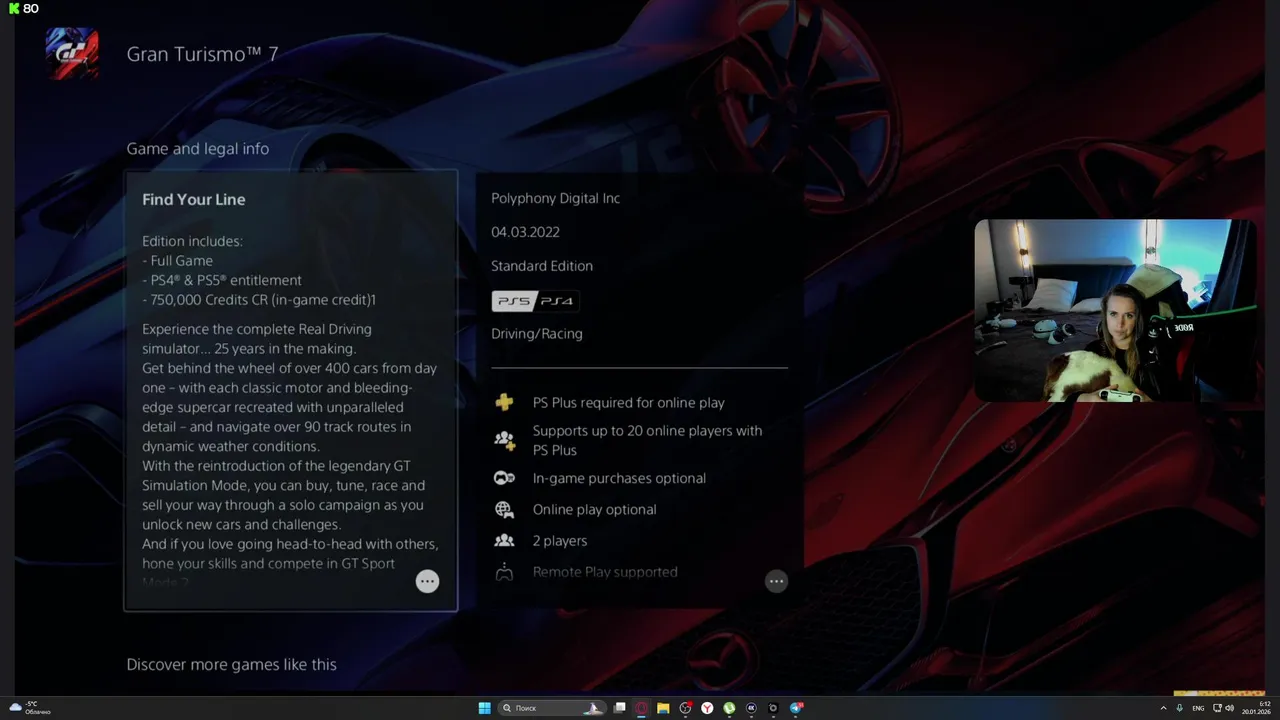Show hidden system tray icons
The height and width of the screenshot is (720, 1280).
click(x=1164, y=708)
